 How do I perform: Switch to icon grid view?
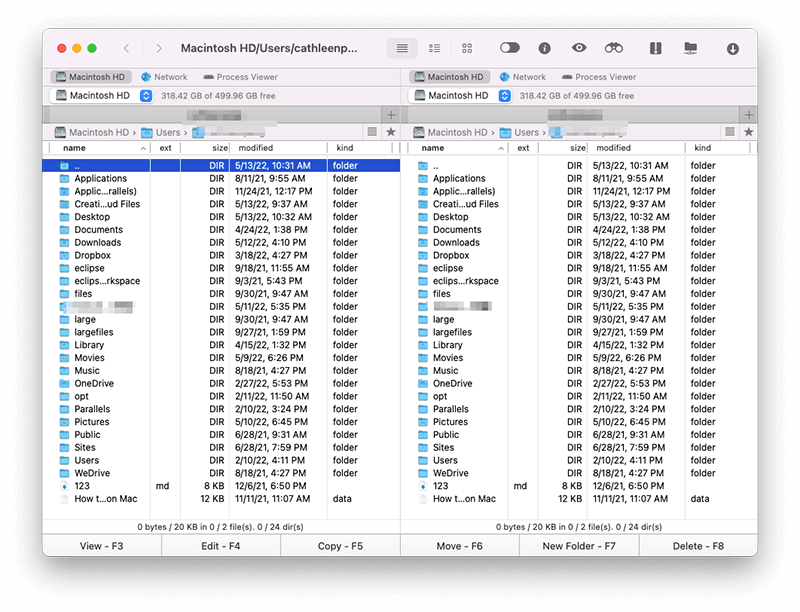coord(466,48)
